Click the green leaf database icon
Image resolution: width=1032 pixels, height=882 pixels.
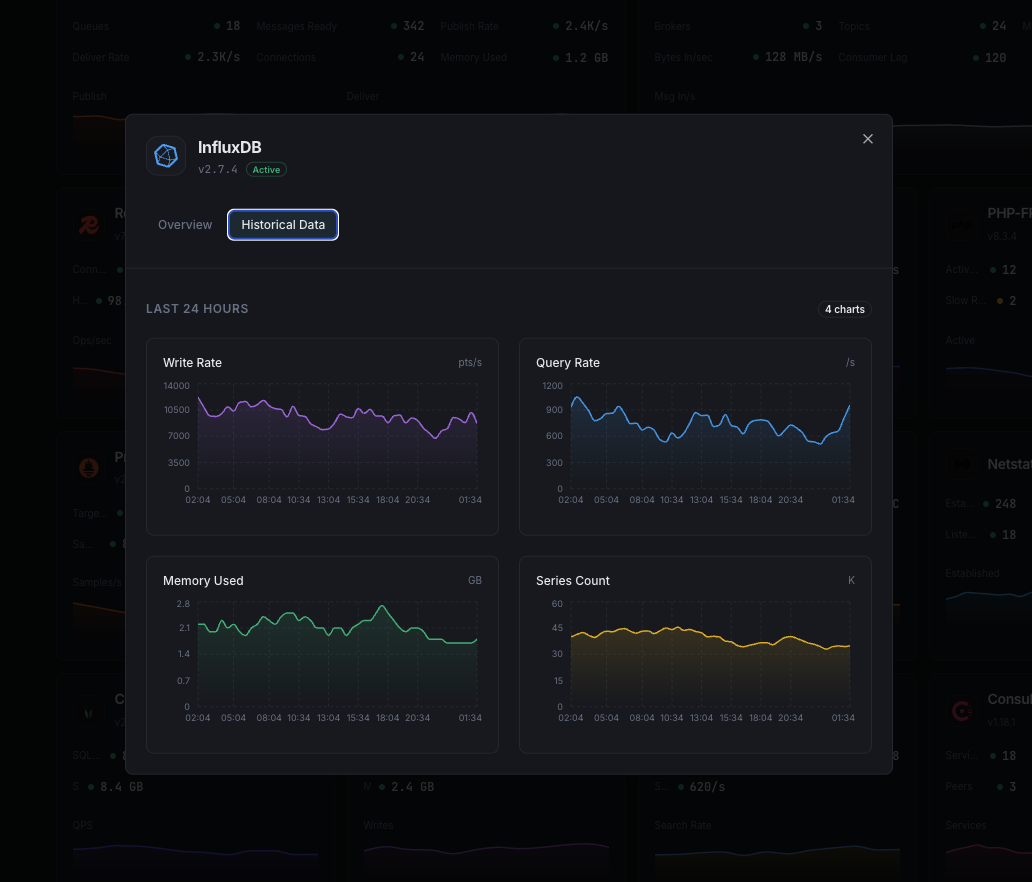[x=88, y=711]
